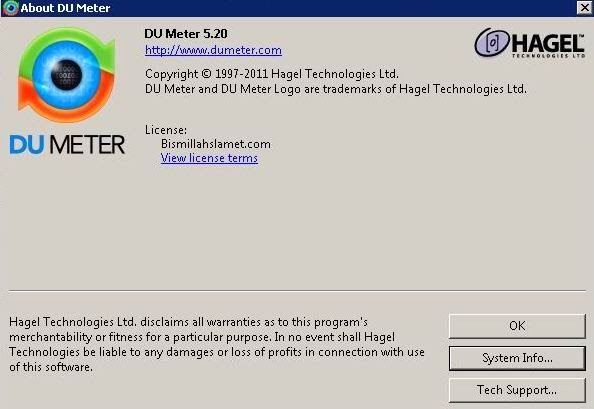Close the About DU Meter dialog
The image size is (594, 409).
585,8
